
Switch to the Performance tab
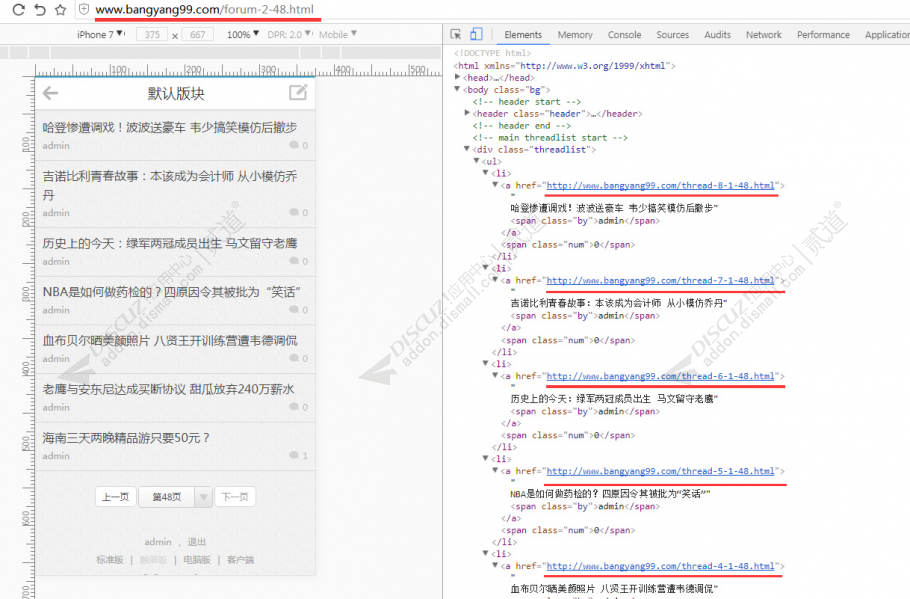tap(823, 35)
